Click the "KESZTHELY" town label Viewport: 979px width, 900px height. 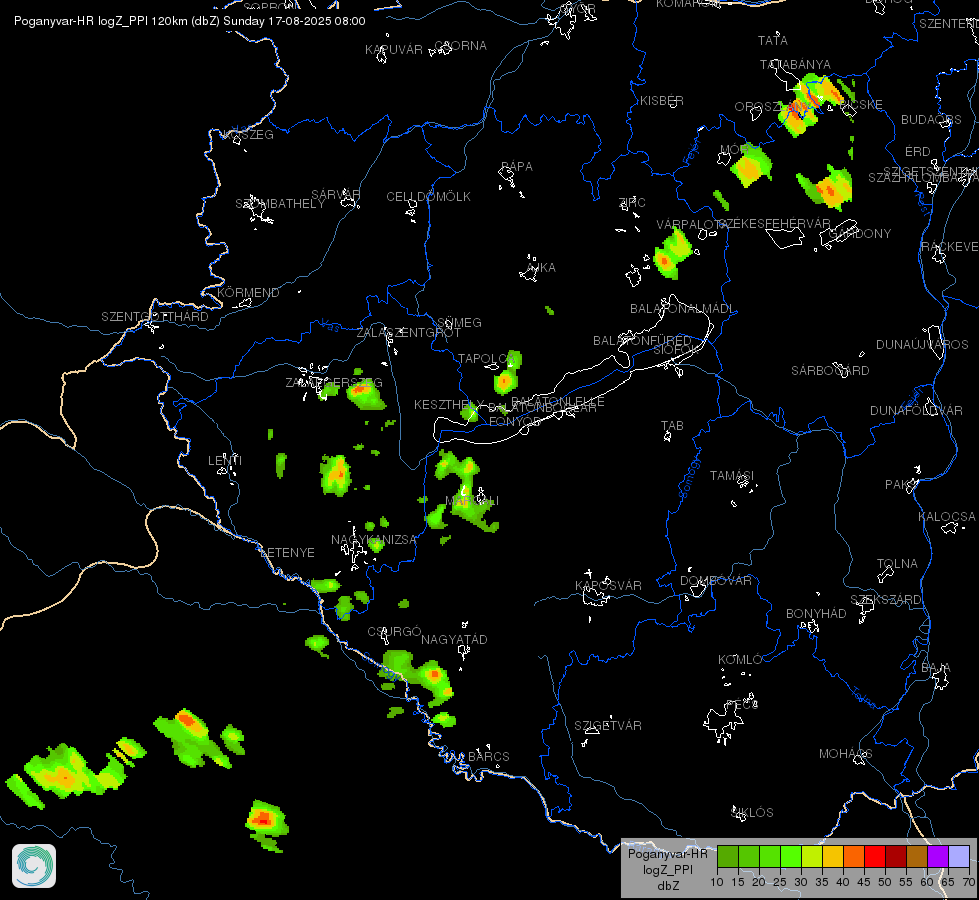coord(449,405)
